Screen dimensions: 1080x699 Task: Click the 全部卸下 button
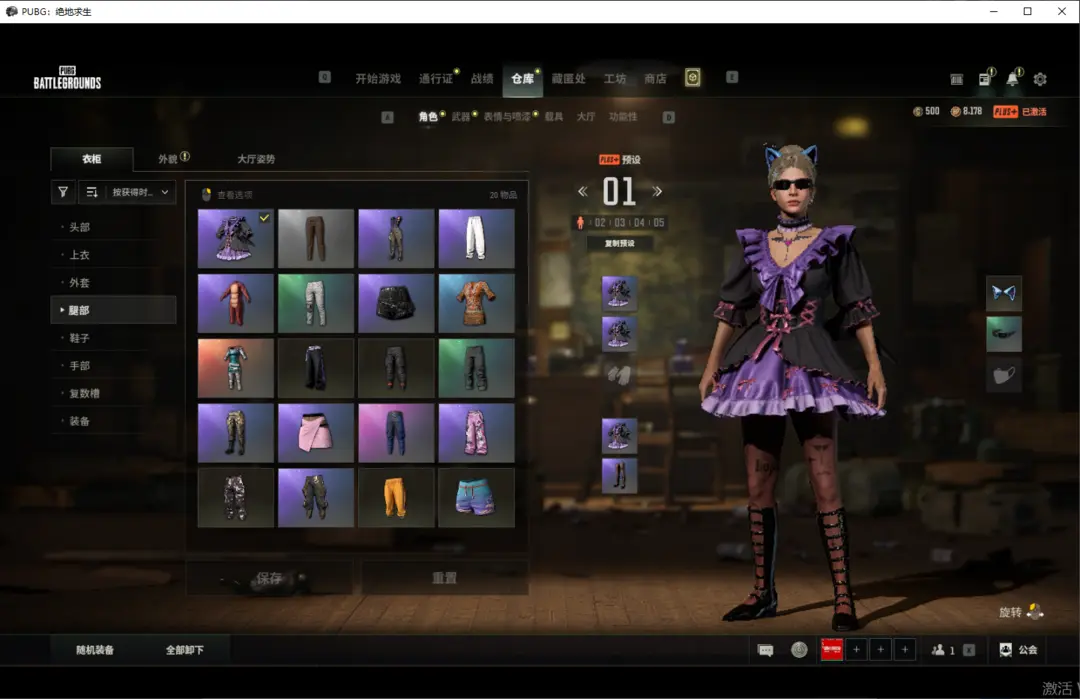click(185, 649)
